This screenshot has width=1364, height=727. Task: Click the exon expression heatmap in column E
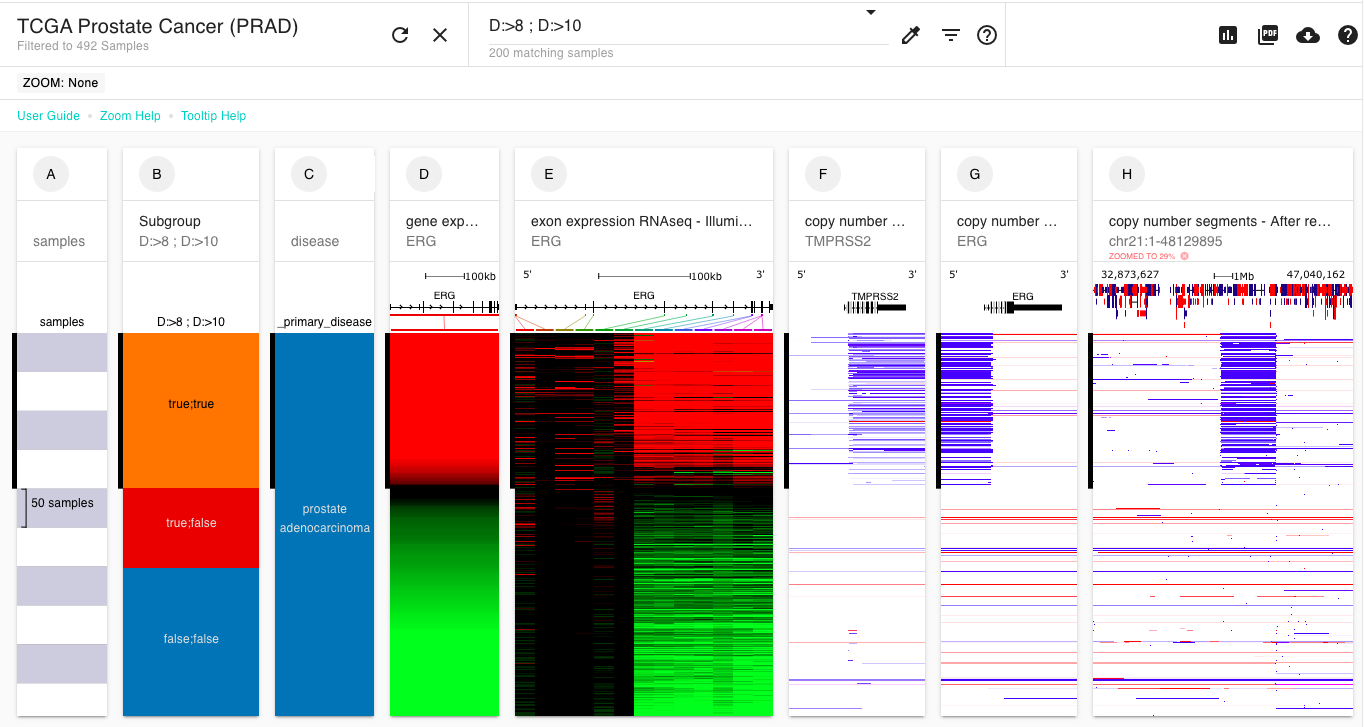point(644,524)
